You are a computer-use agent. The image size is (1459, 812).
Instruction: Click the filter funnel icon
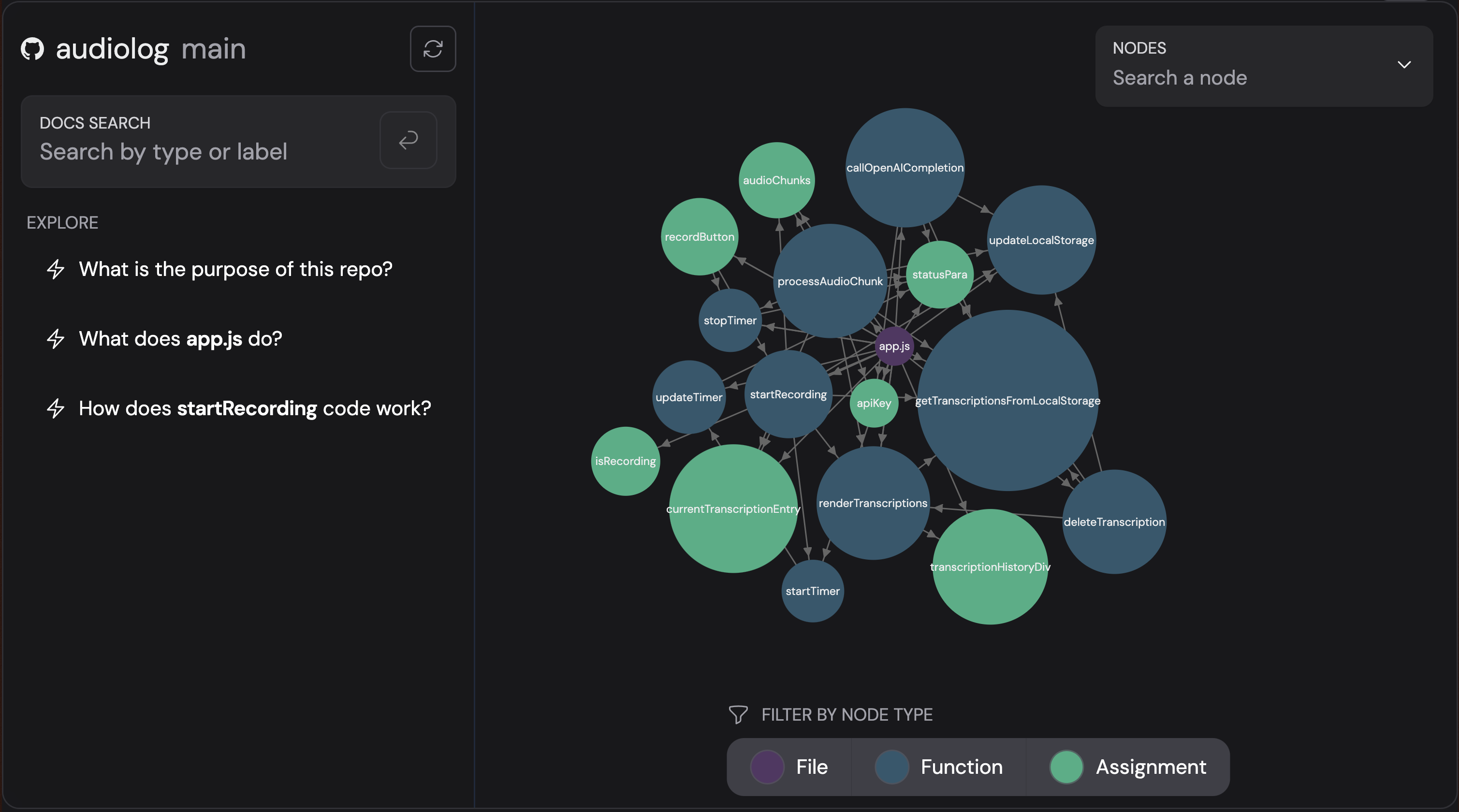[x=738, y=714]
